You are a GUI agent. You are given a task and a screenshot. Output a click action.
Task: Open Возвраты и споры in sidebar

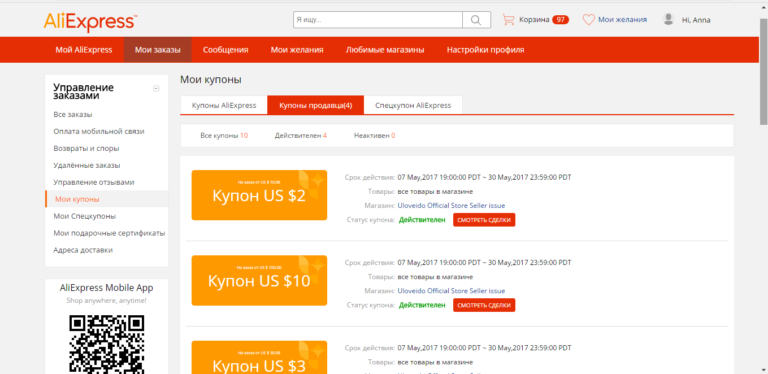point(86,148)
